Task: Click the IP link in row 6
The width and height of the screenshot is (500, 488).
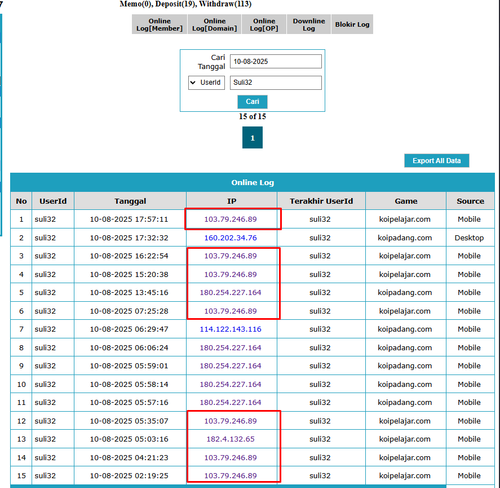Action: point(231,311)
